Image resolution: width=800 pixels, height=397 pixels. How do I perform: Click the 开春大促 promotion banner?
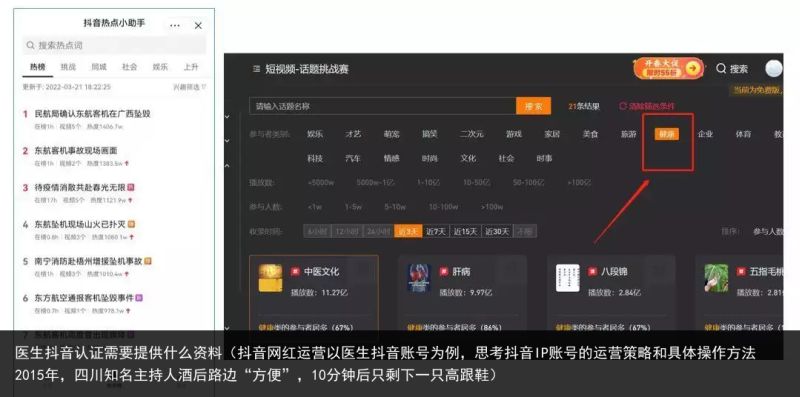point(668,68)
